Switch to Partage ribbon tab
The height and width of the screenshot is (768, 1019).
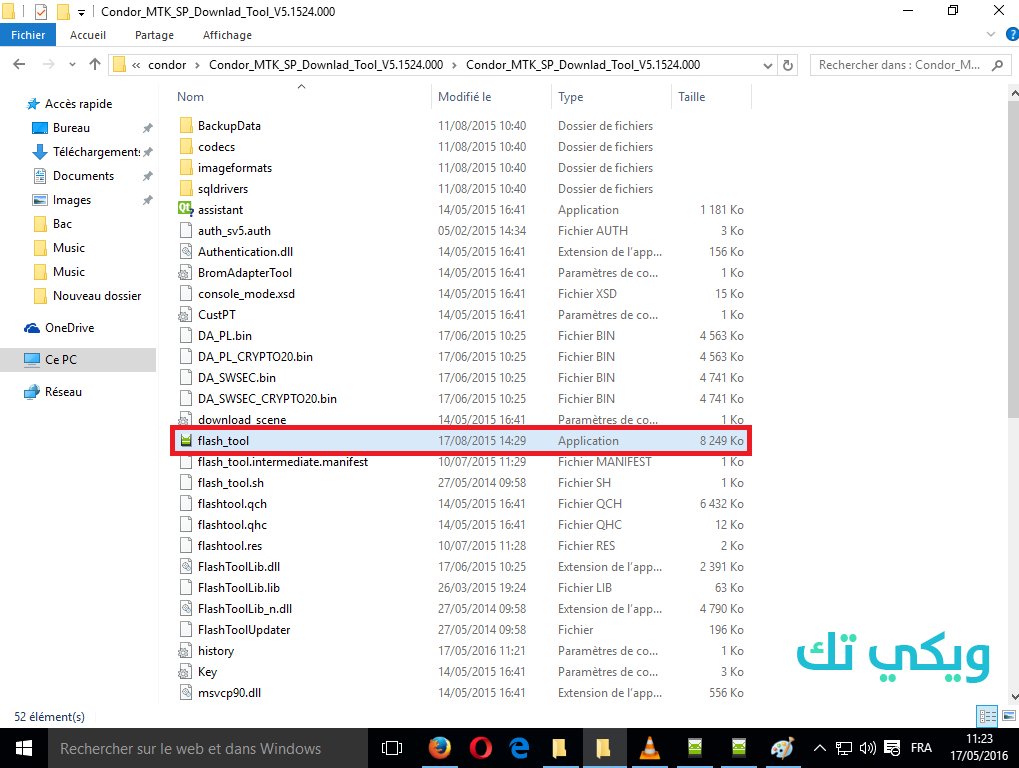tap(154, 35)
